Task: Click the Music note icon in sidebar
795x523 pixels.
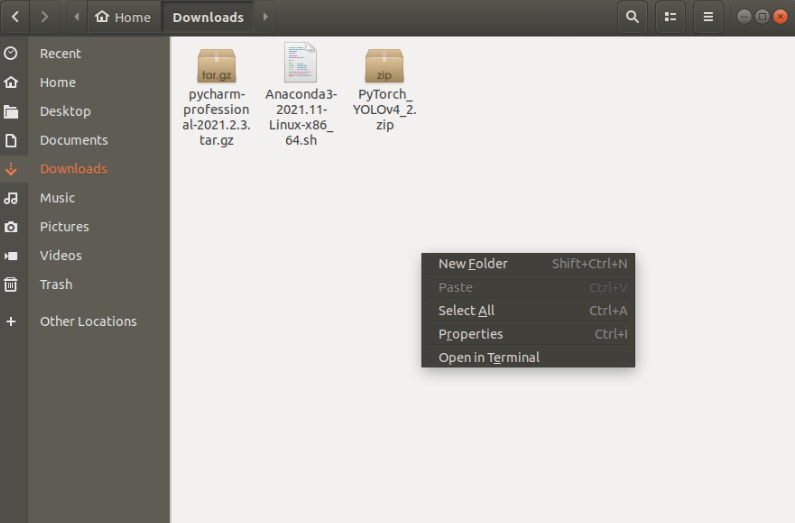Action: coord(11,198)
